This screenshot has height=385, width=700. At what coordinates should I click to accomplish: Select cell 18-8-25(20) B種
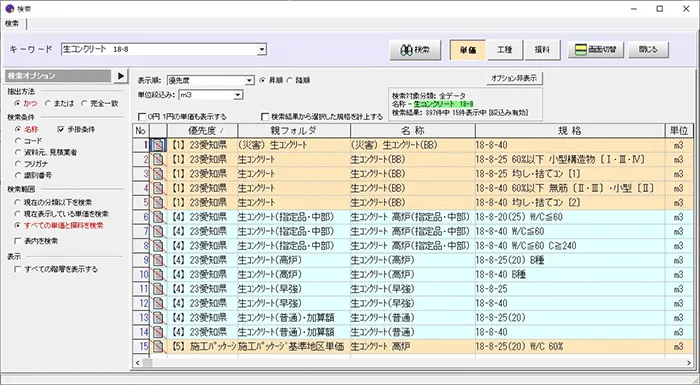(570, 260)
